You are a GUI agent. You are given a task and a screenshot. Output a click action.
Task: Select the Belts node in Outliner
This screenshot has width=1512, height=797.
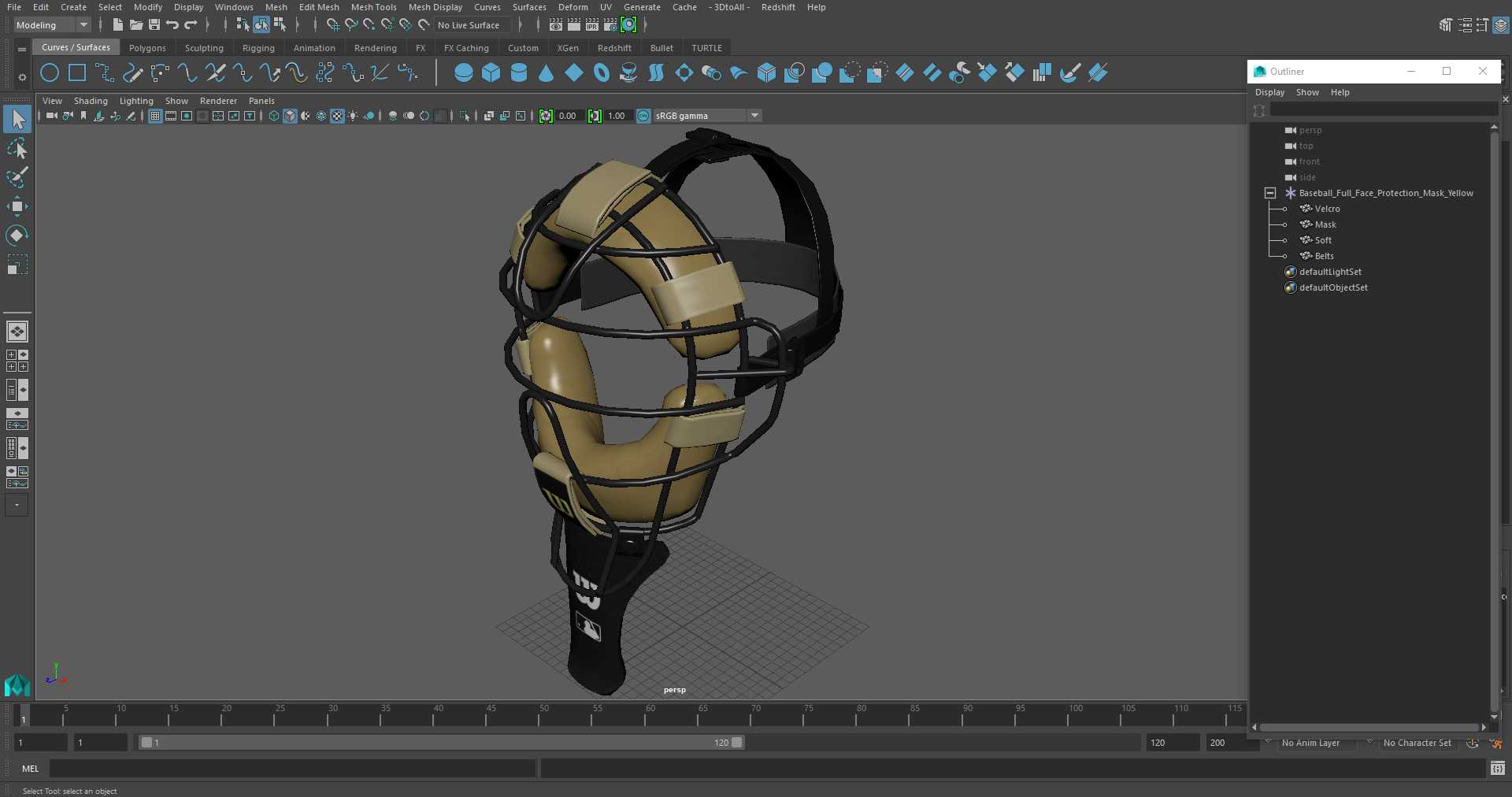pos(1325,256)
